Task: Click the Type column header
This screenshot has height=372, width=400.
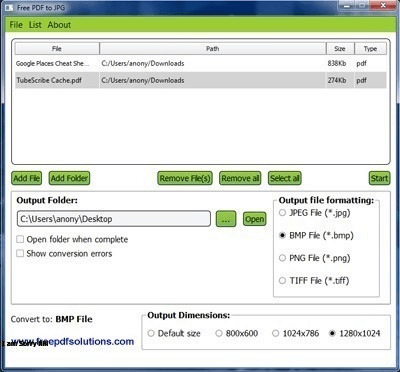Action: pos(370,49)
